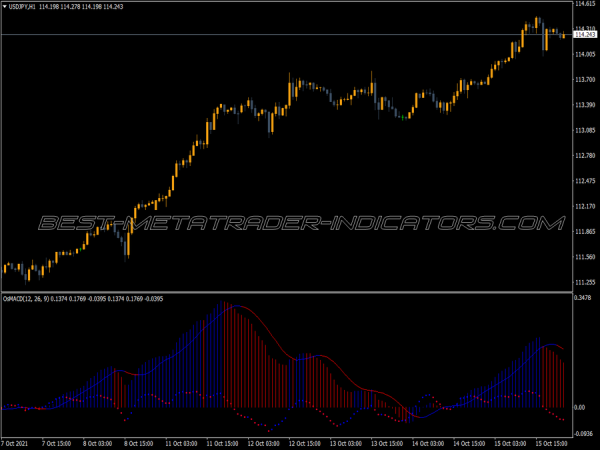Click the 14 Oct 03:00 time label
600x450 pixels.
tap(428, 443)
